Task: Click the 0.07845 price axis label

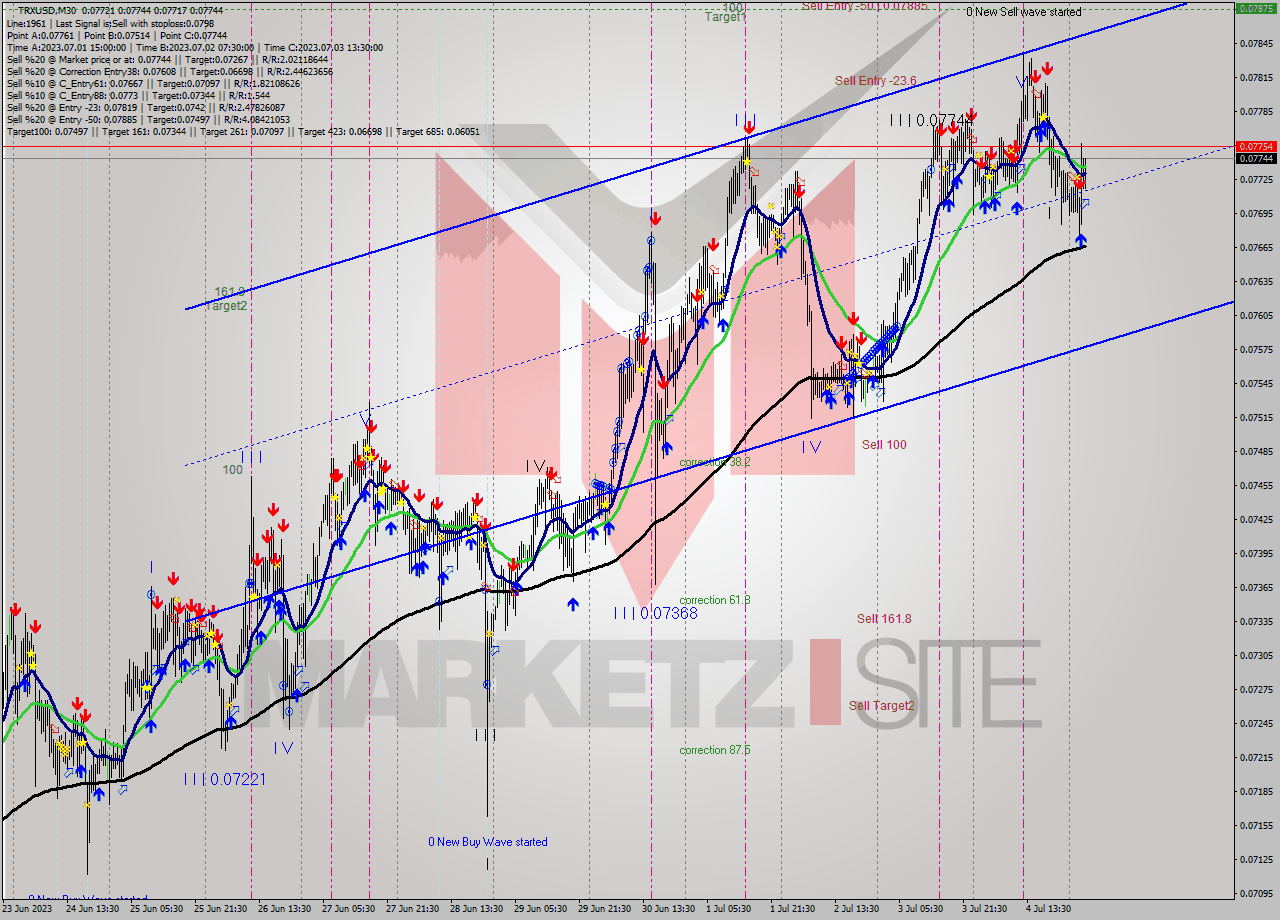Action: [1256, 43]
